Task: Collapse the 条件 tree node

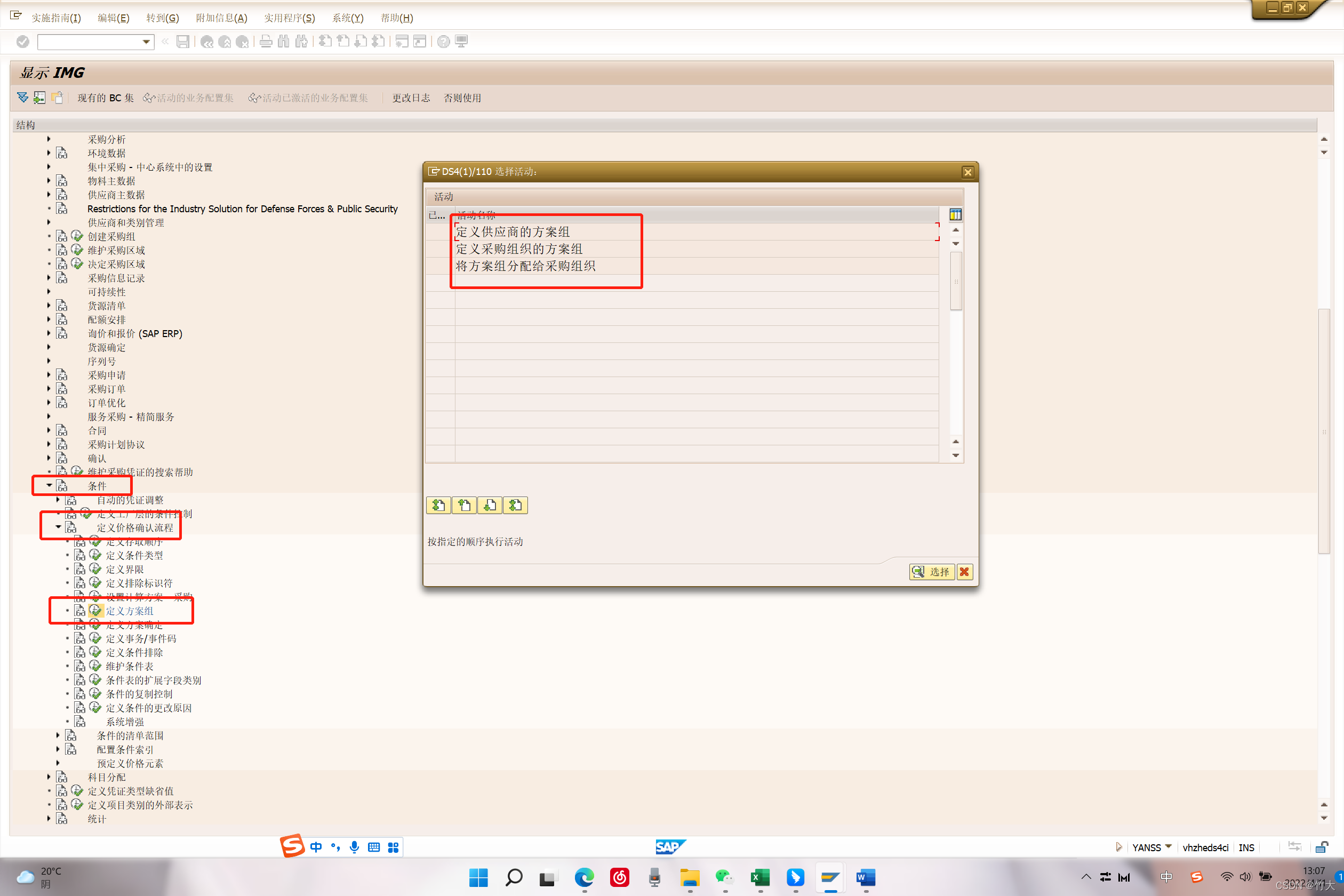Action: coord(49,485)
